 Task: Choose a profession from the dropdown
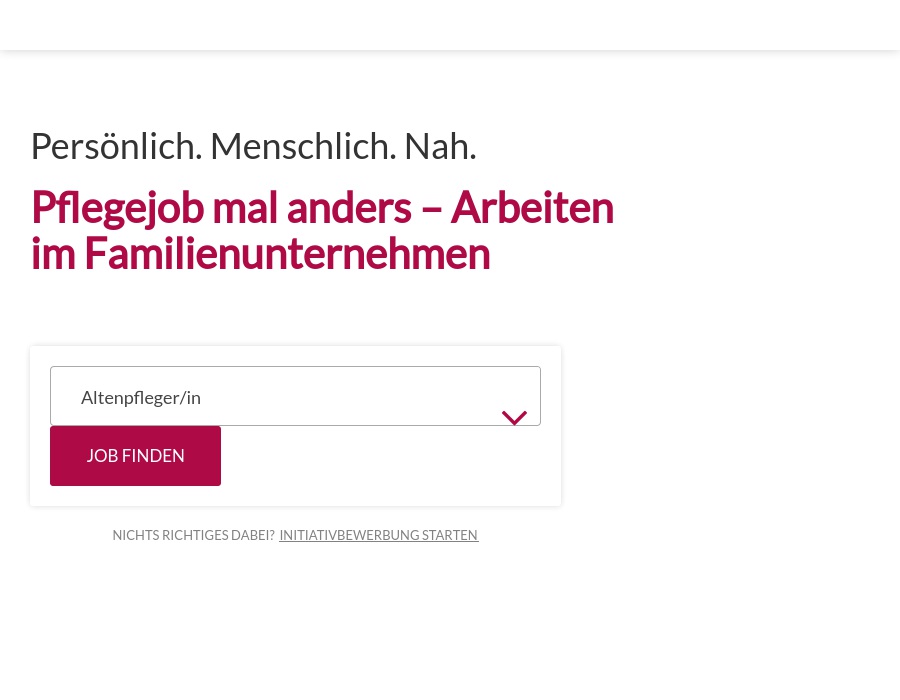295,396
